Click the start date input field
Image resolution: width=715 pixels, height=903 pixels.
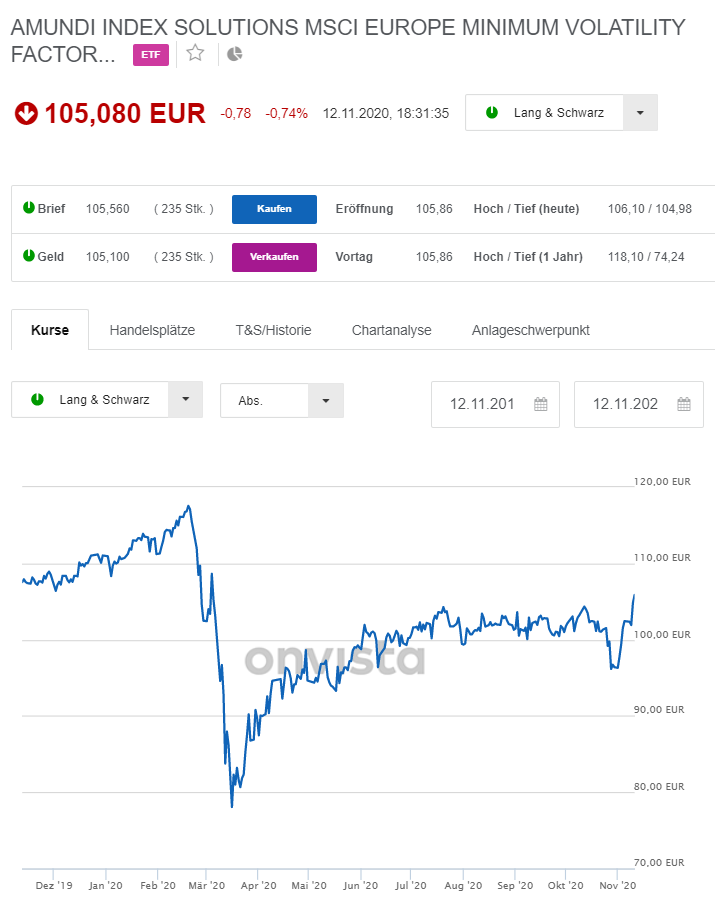pyautogui.click(x=482, y=404)
